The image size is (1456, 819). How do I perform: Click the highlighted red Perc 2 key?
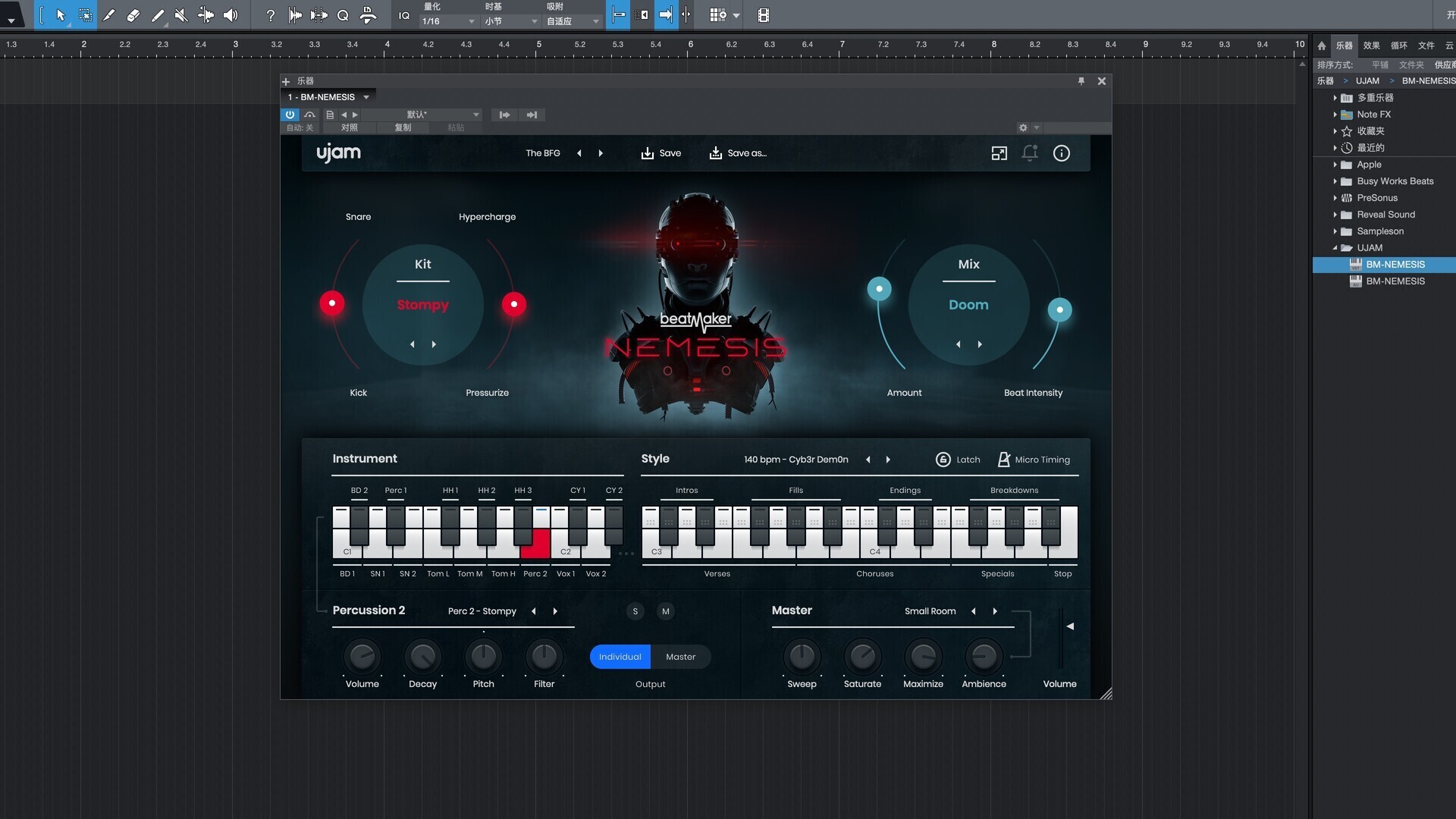click(x=541, y=544)
